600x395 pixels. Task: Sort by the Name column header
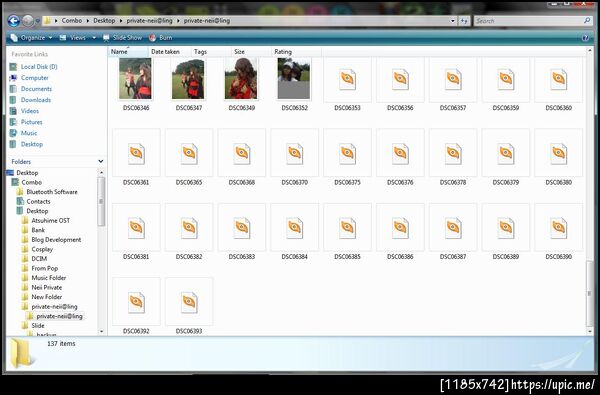[x=128, y=51]
